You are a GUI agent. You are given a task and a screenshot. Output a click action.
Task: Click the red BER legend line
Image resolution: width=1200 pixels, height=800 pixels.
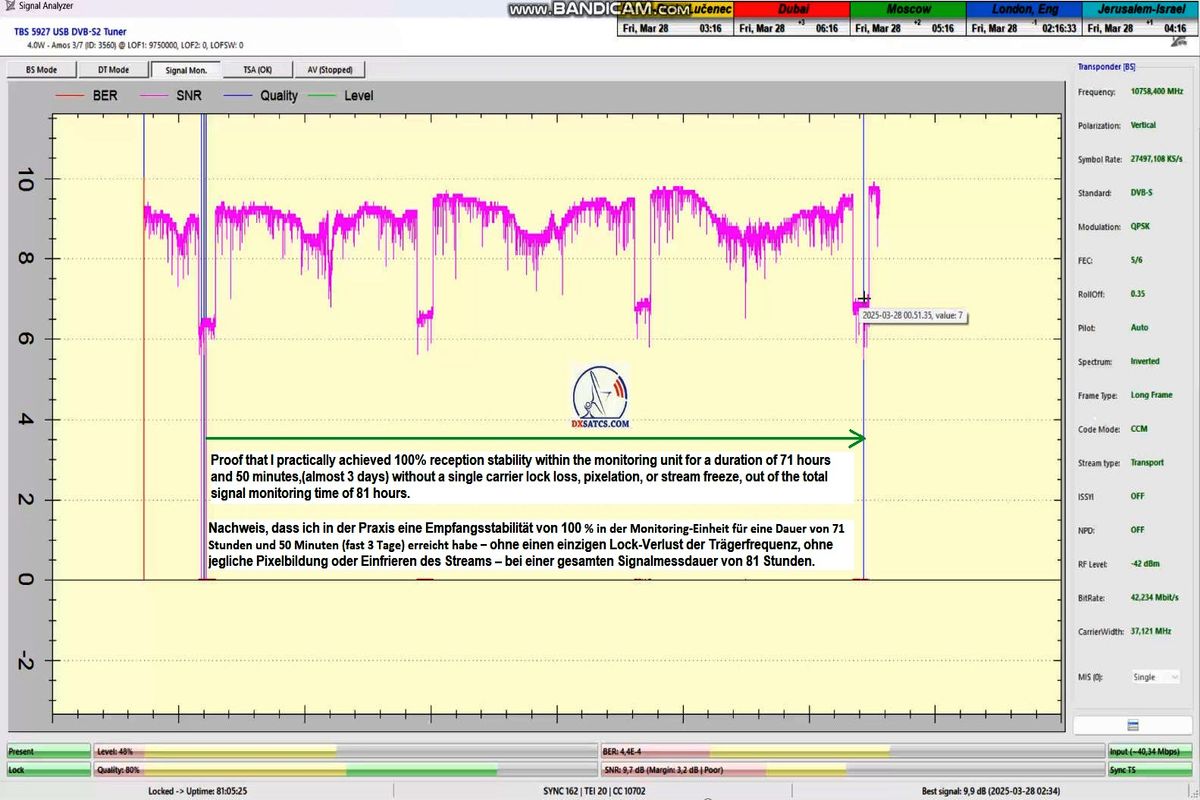pyautogui.click(x=71, y=96)
